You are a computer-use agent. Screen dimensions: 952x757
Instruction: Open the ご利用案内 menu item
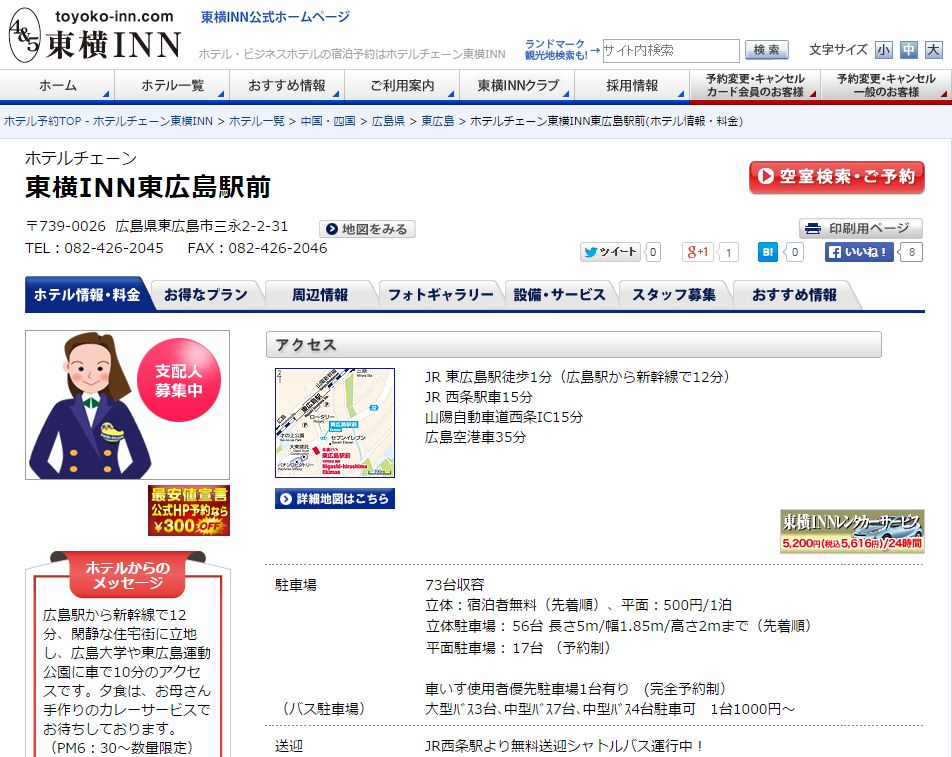403,86
